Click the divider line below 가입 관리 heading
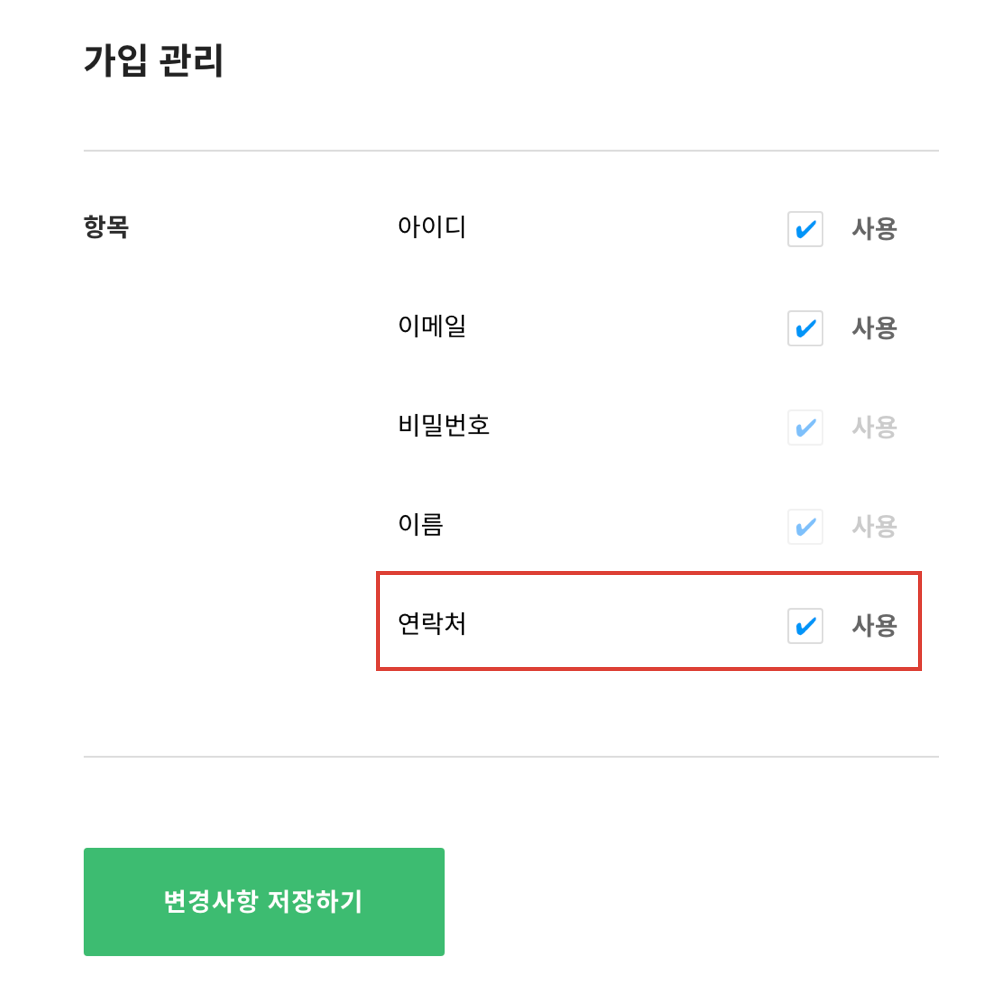This screenshot has height=994, width=1000. (510, 151)
